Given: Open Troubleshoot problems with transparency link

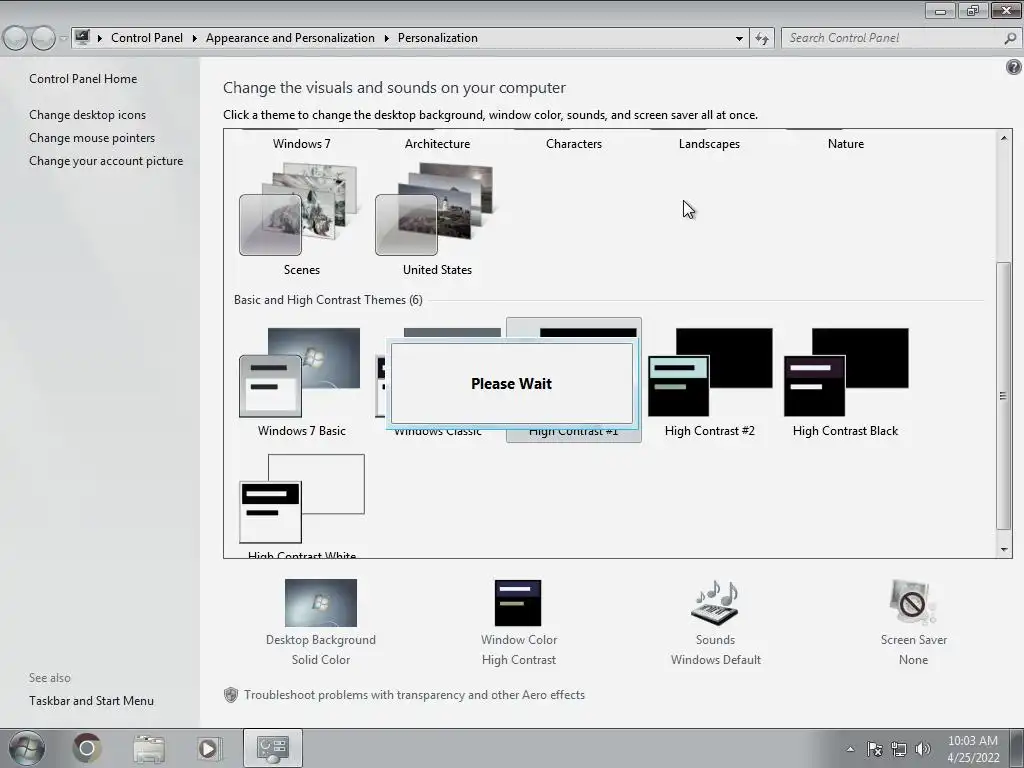Looking at the screenshot, I should click(x=414, y=695).
